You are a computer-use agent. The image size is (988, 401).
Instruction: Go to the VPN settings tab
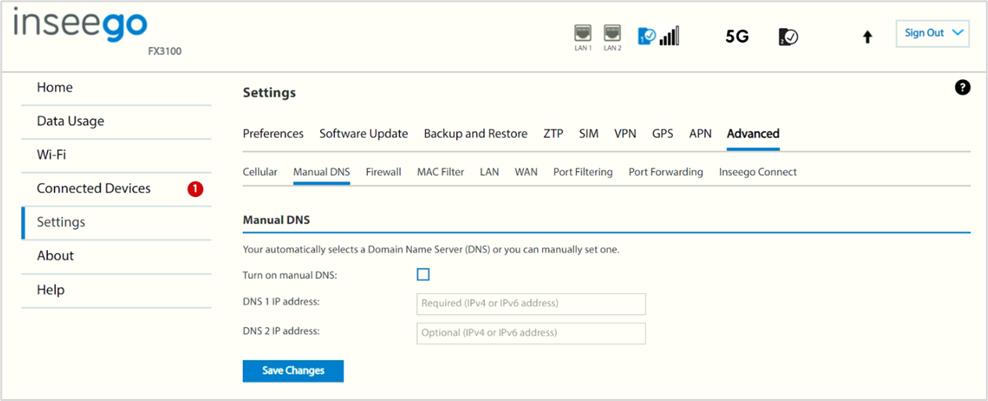click(625, 134)
